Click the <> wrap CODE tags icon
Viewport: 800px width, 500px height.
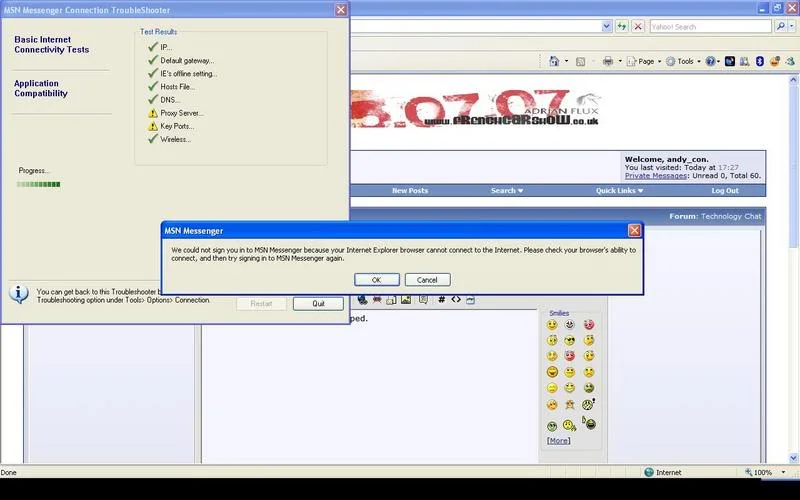click(456, 299)
